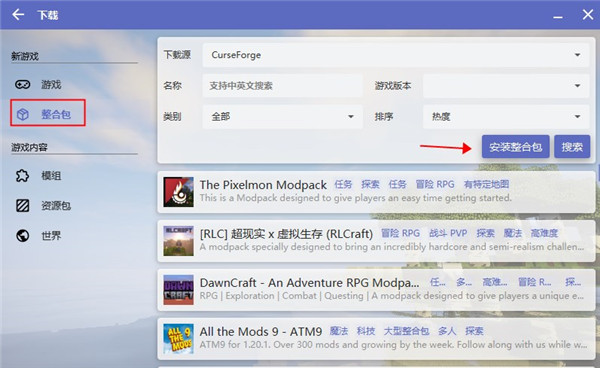
Task: Click the 有特定地图 tag on Pixelmon
Action: click(486, 184)
